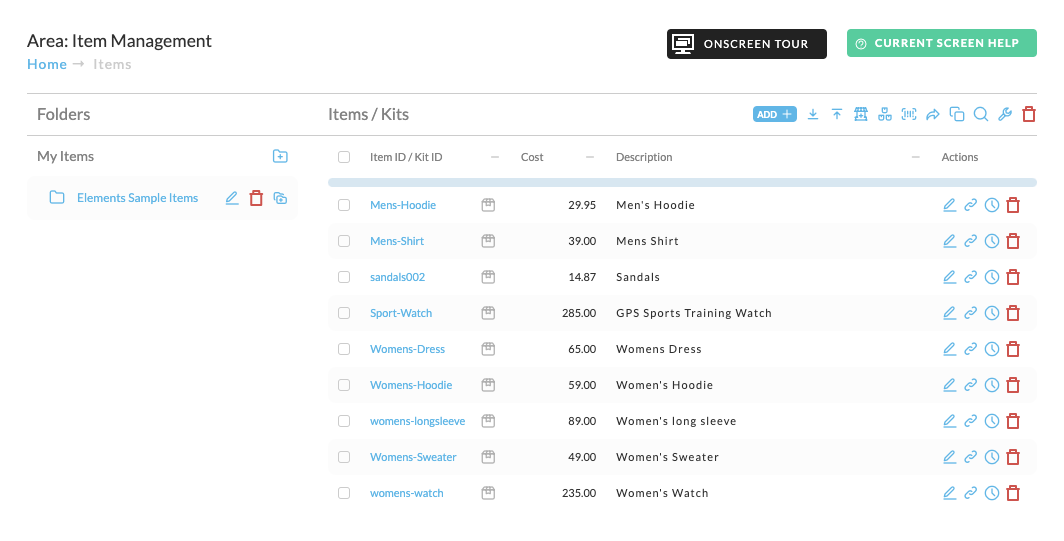Click the search magnifier icon in toolbar
1064x541 pixels.
pos(981,115)
